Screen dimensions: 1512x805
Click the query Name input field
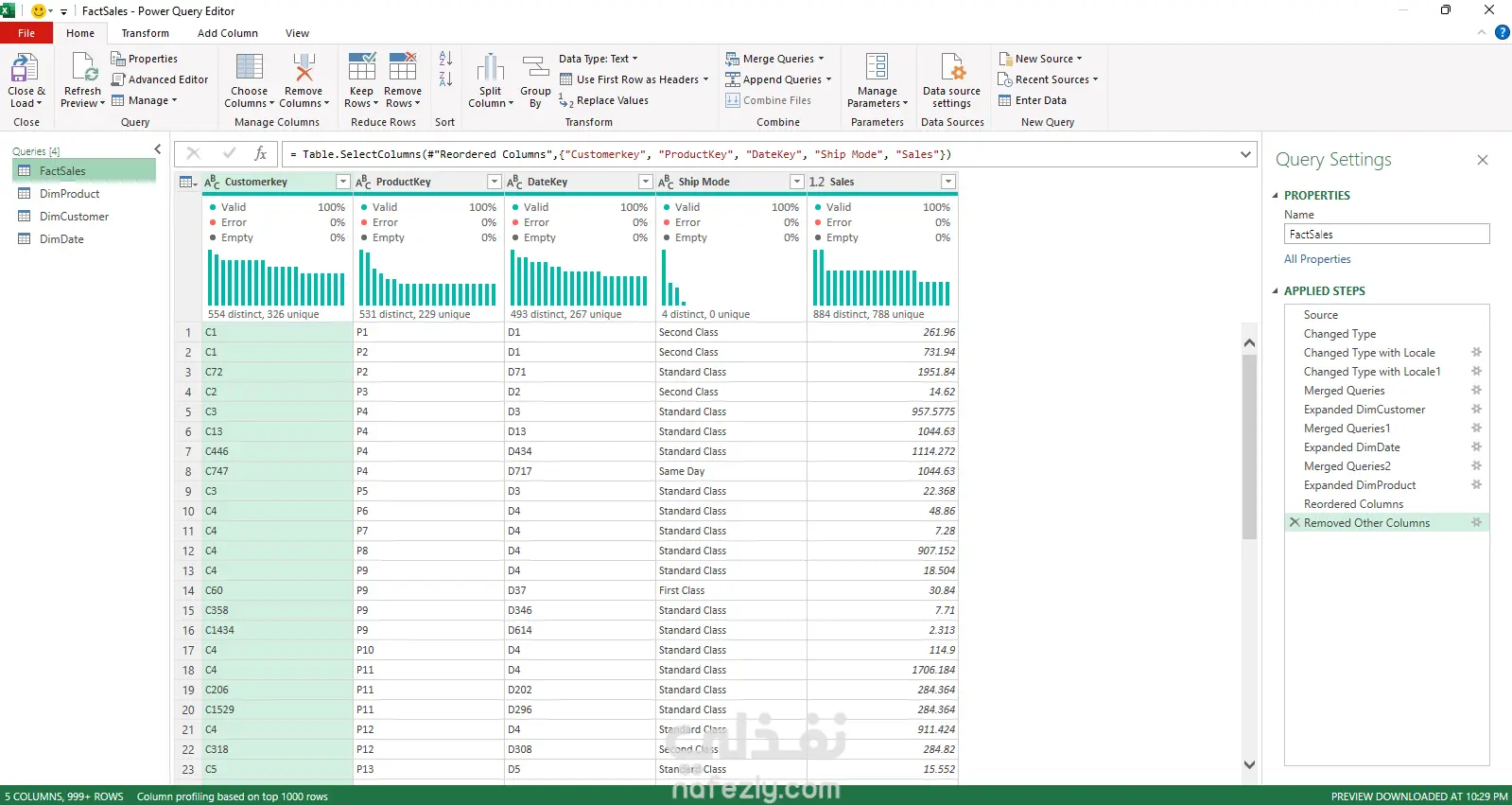pos(1385,235)
